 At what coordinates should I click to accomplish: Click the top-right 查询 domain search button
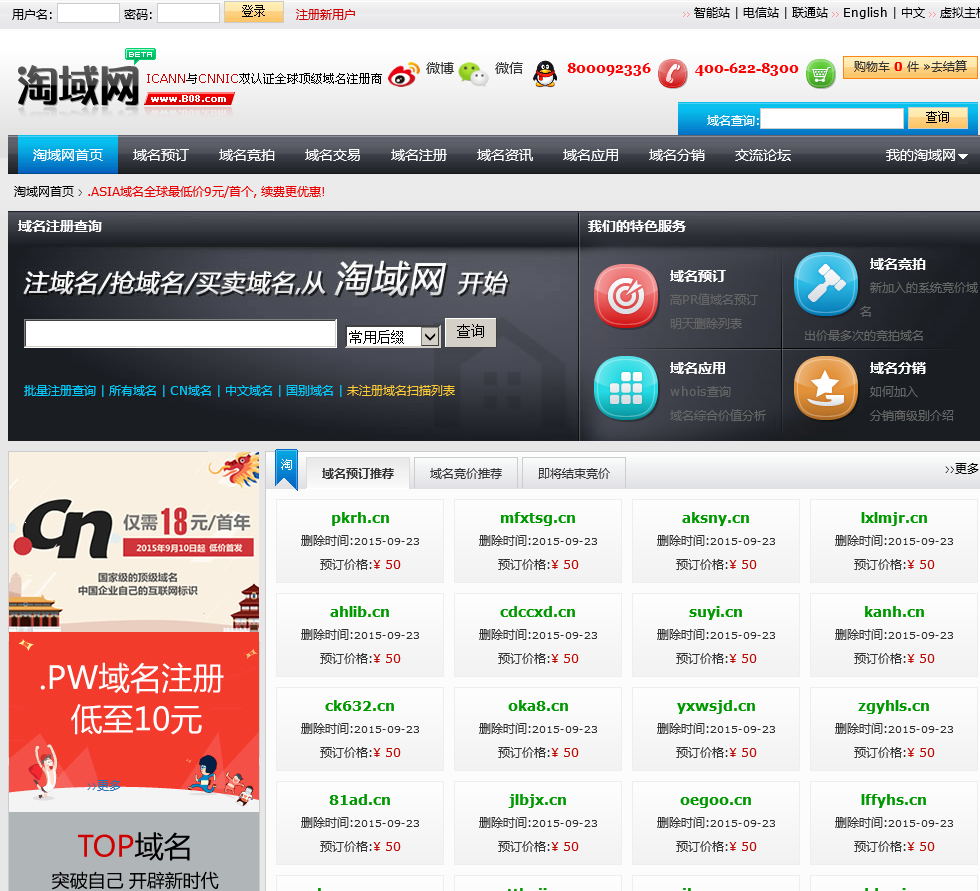pyautogui.click(x=938, y=117)
